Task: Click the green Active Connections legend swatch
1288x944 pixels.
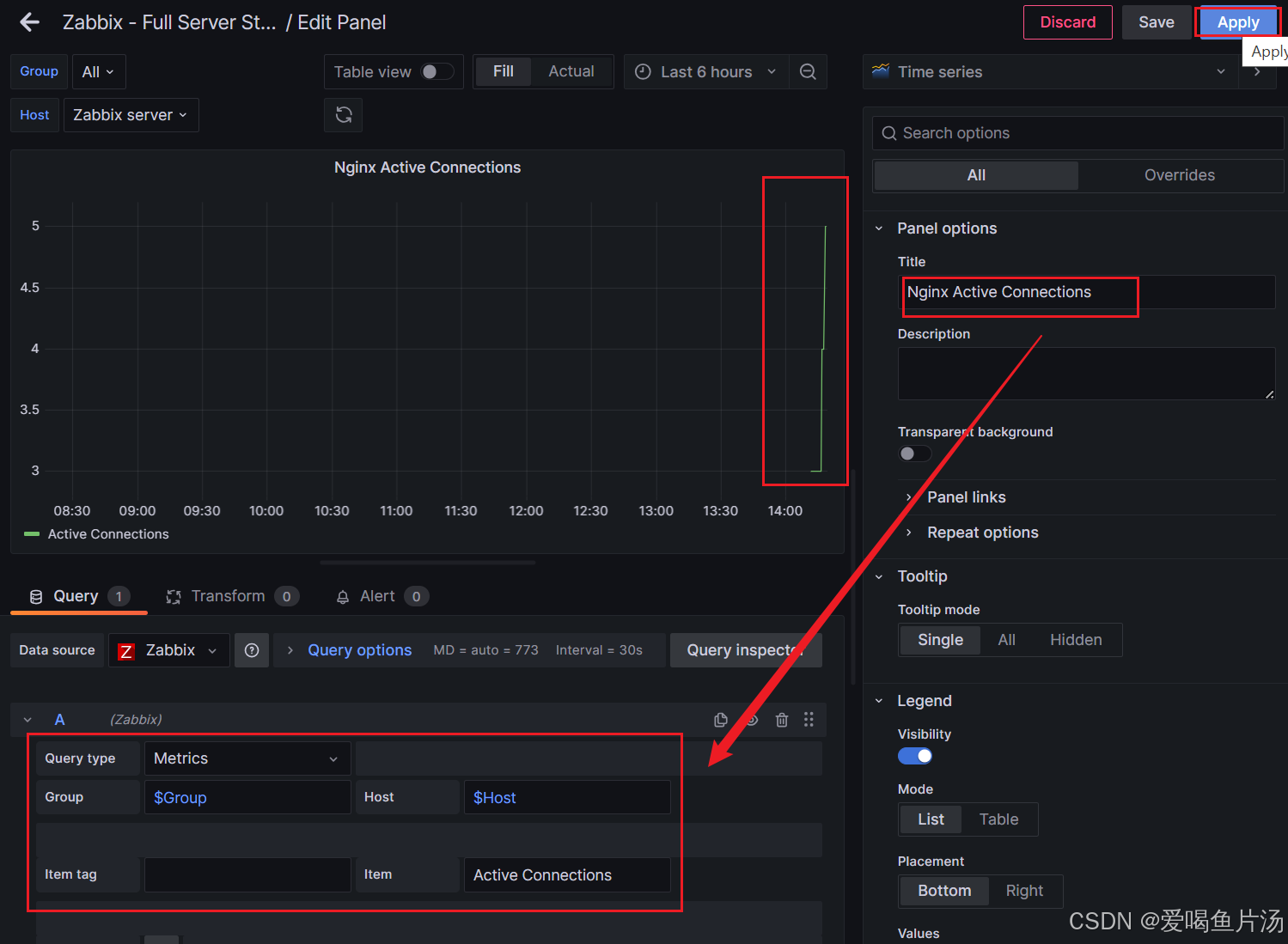Action: (32, 534)
